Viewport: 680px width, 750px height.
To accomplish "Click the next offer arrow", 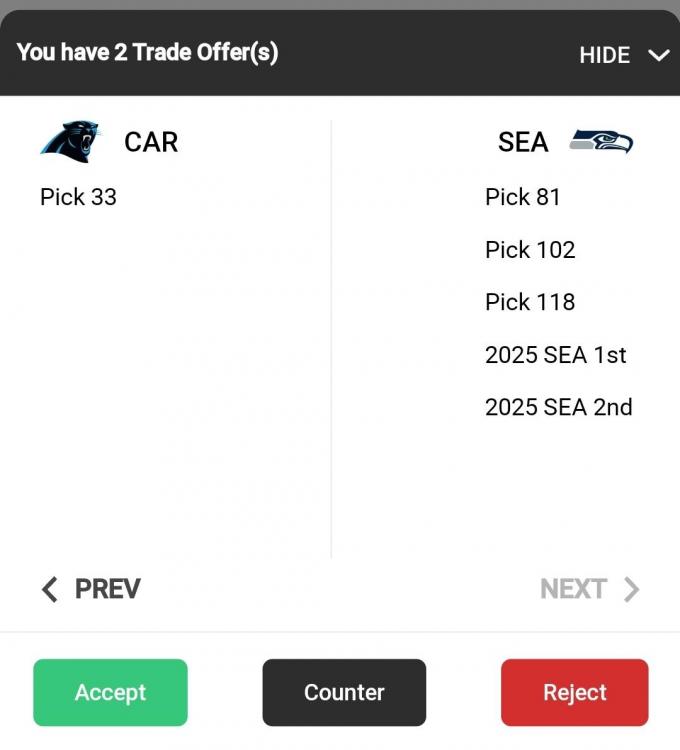I will 631,589.
